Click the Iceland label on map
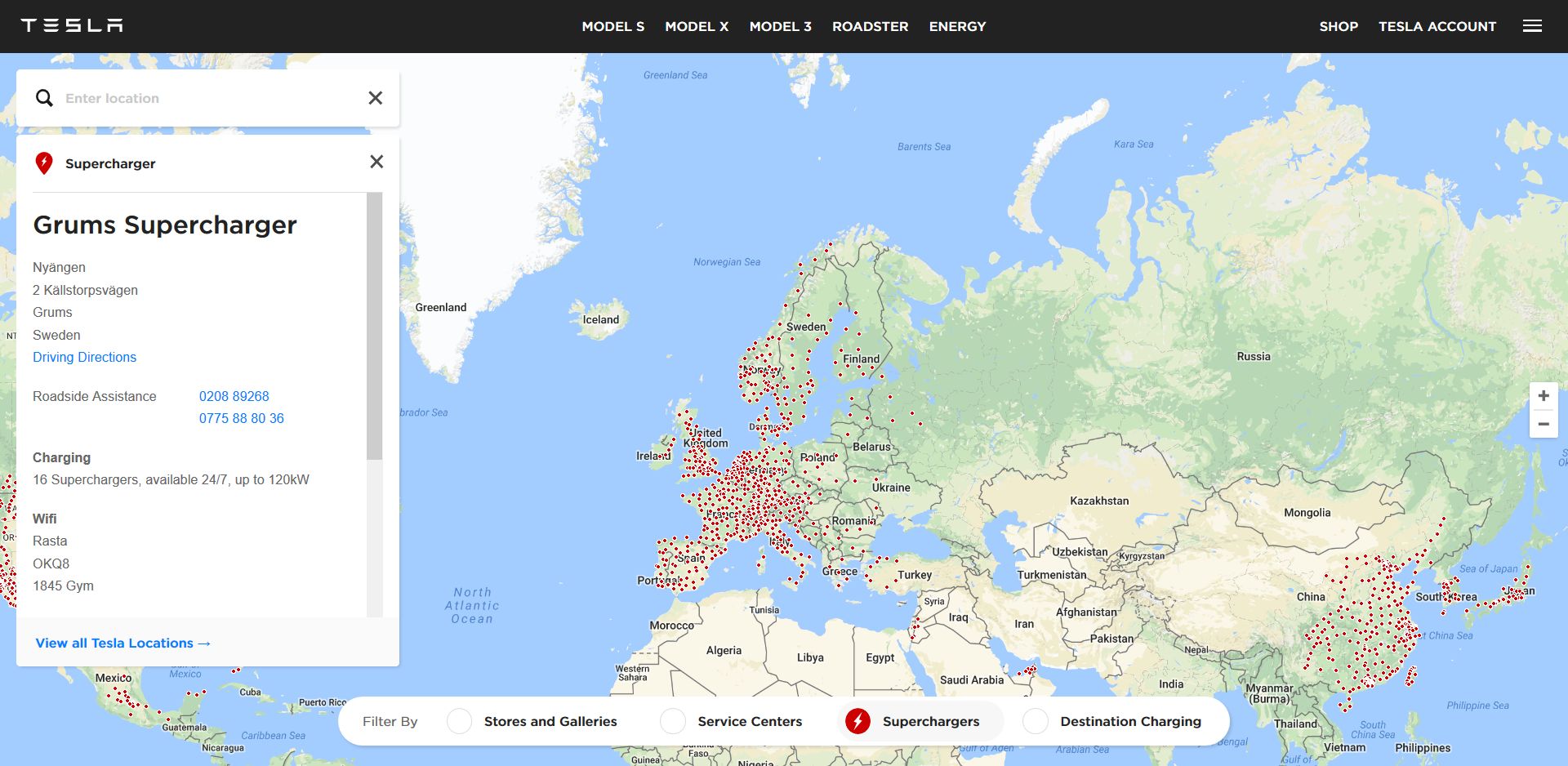This screenshot has height=766, width=1568. point(601,319)
